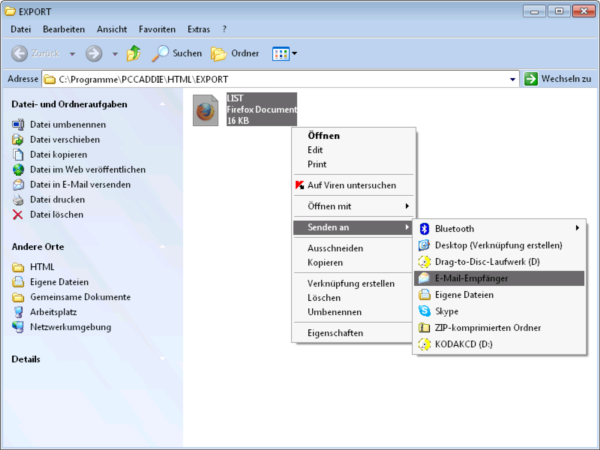
Task: Open the Favoriten menu in menu bar
Action: tap(157, 29)
